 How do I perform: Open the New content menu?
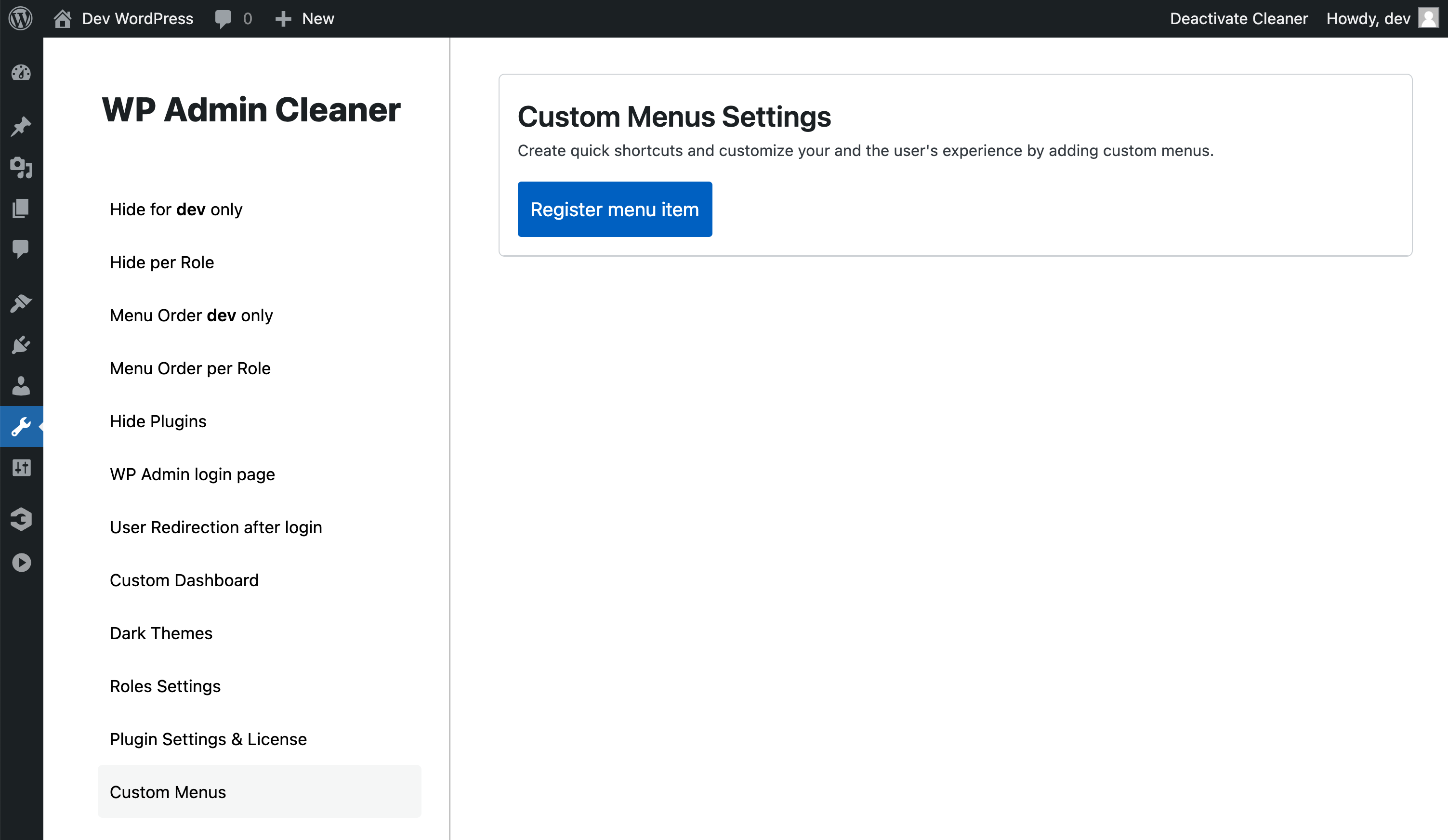tap(318, 18)
